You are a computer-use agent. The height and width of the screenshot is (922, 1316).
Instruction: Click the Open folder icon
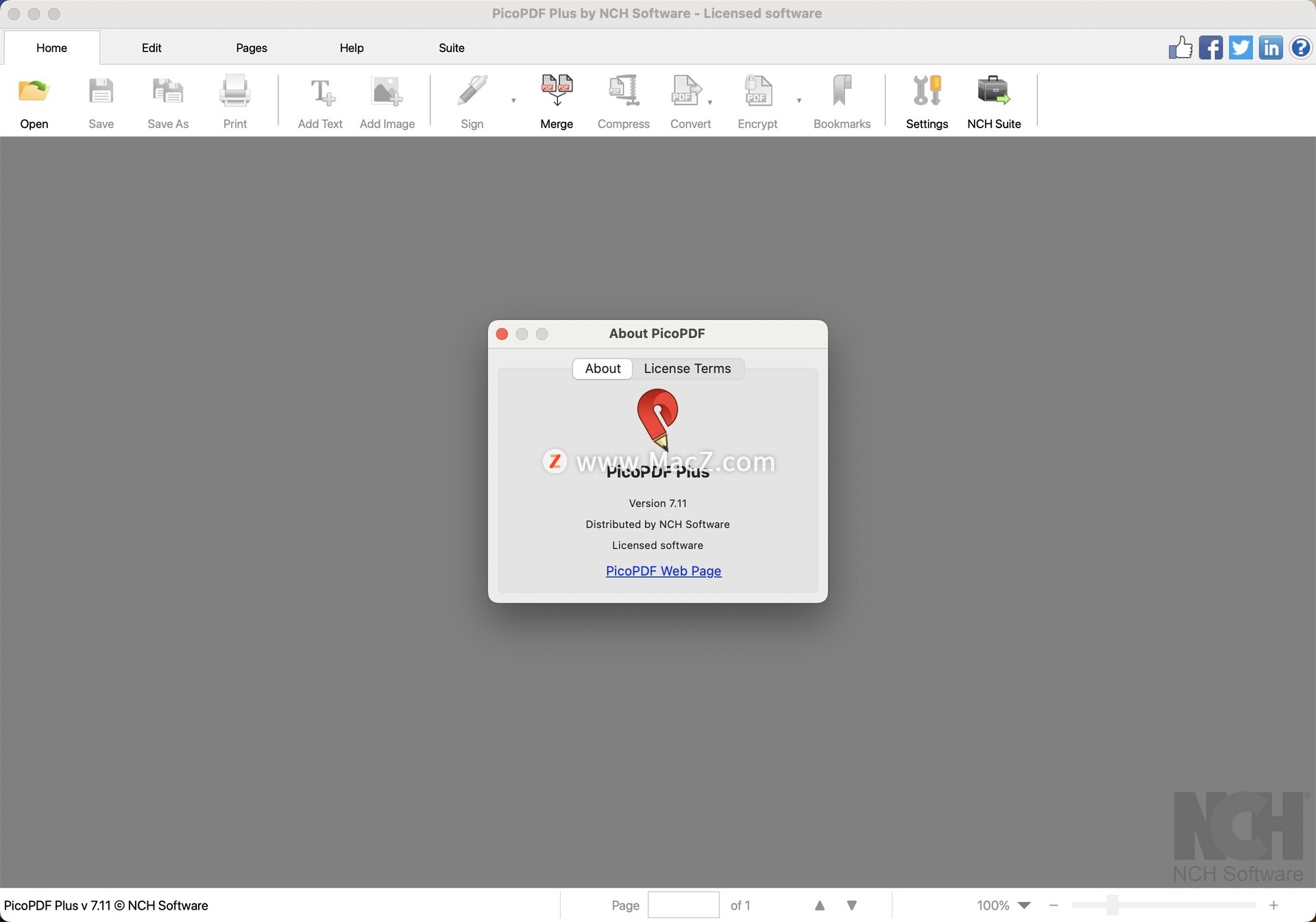[34, 91]
